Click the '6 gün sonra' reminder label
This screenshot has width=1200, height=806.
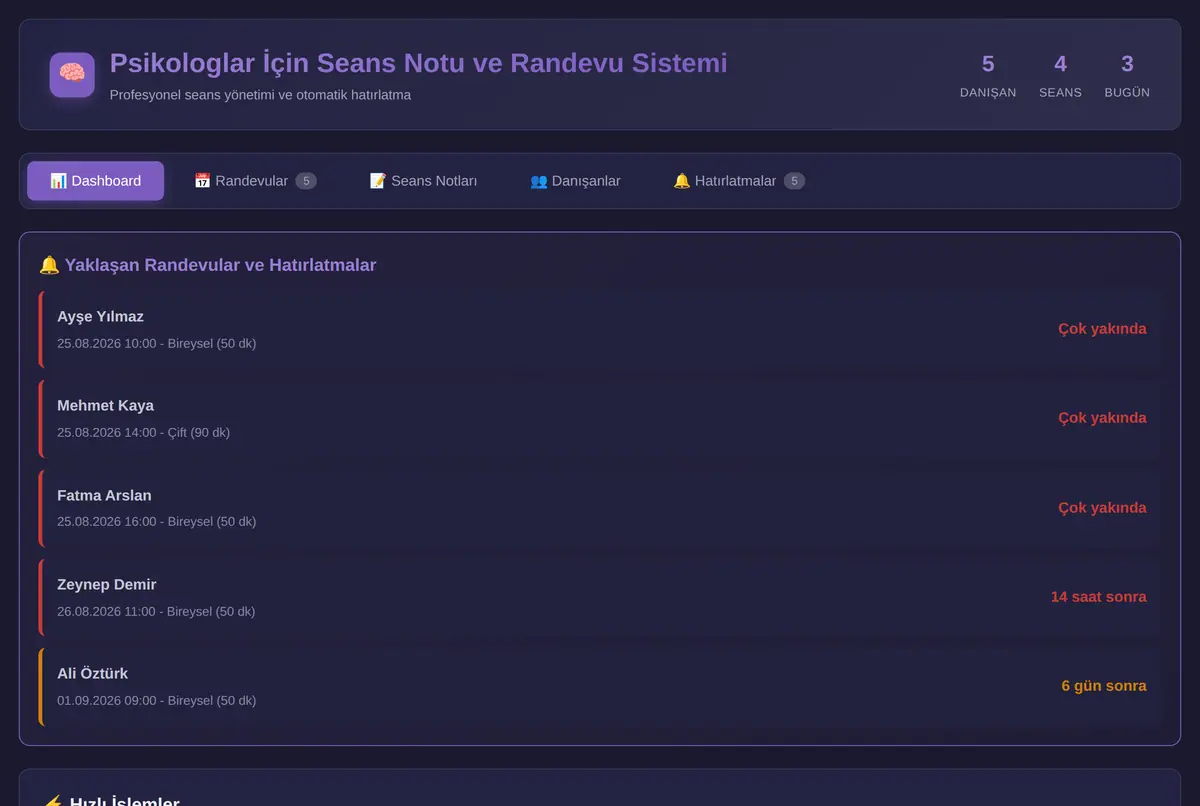point(1104,686)
